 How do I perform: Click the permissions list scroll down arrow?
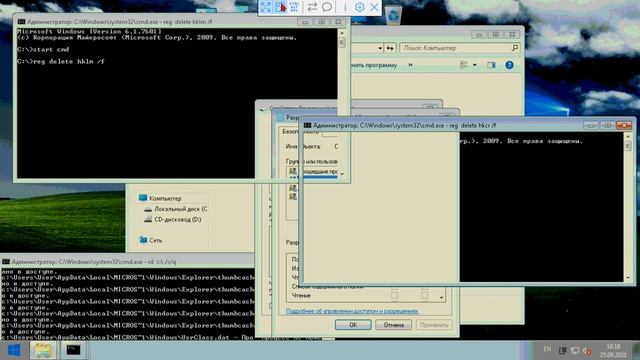(441, 298)
